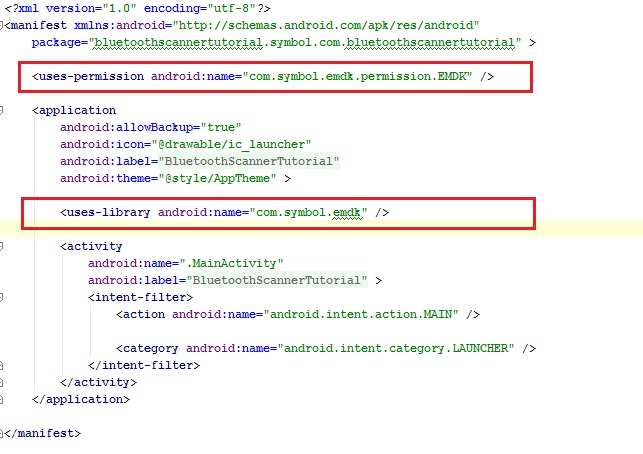Click fold marker at closing intent-filter tag
This screenshot has width=643, height=454.
point(4,365)
